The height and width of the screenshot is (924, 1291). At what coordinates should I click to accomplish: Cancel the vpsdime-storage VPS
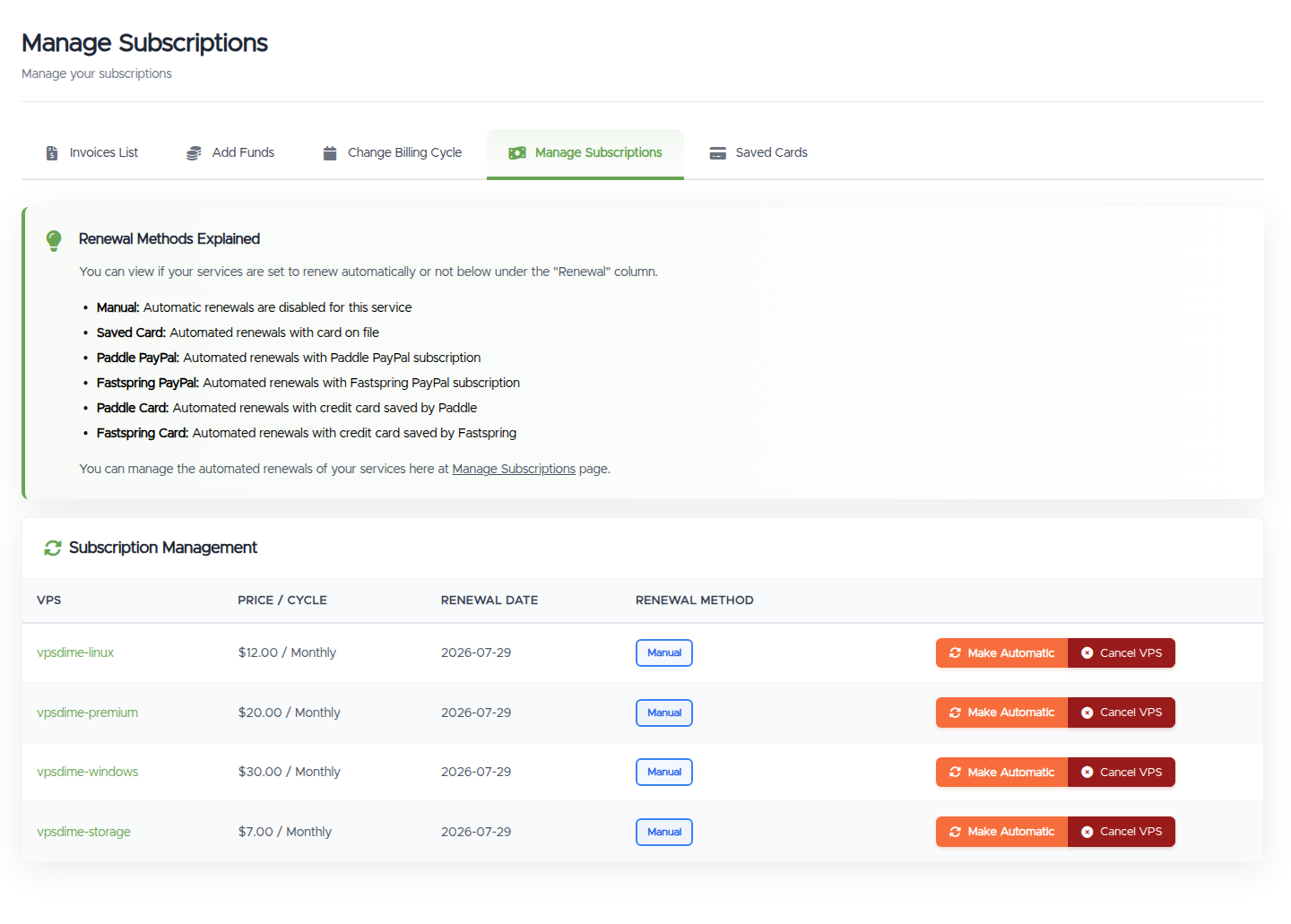tap(1122, 832)
